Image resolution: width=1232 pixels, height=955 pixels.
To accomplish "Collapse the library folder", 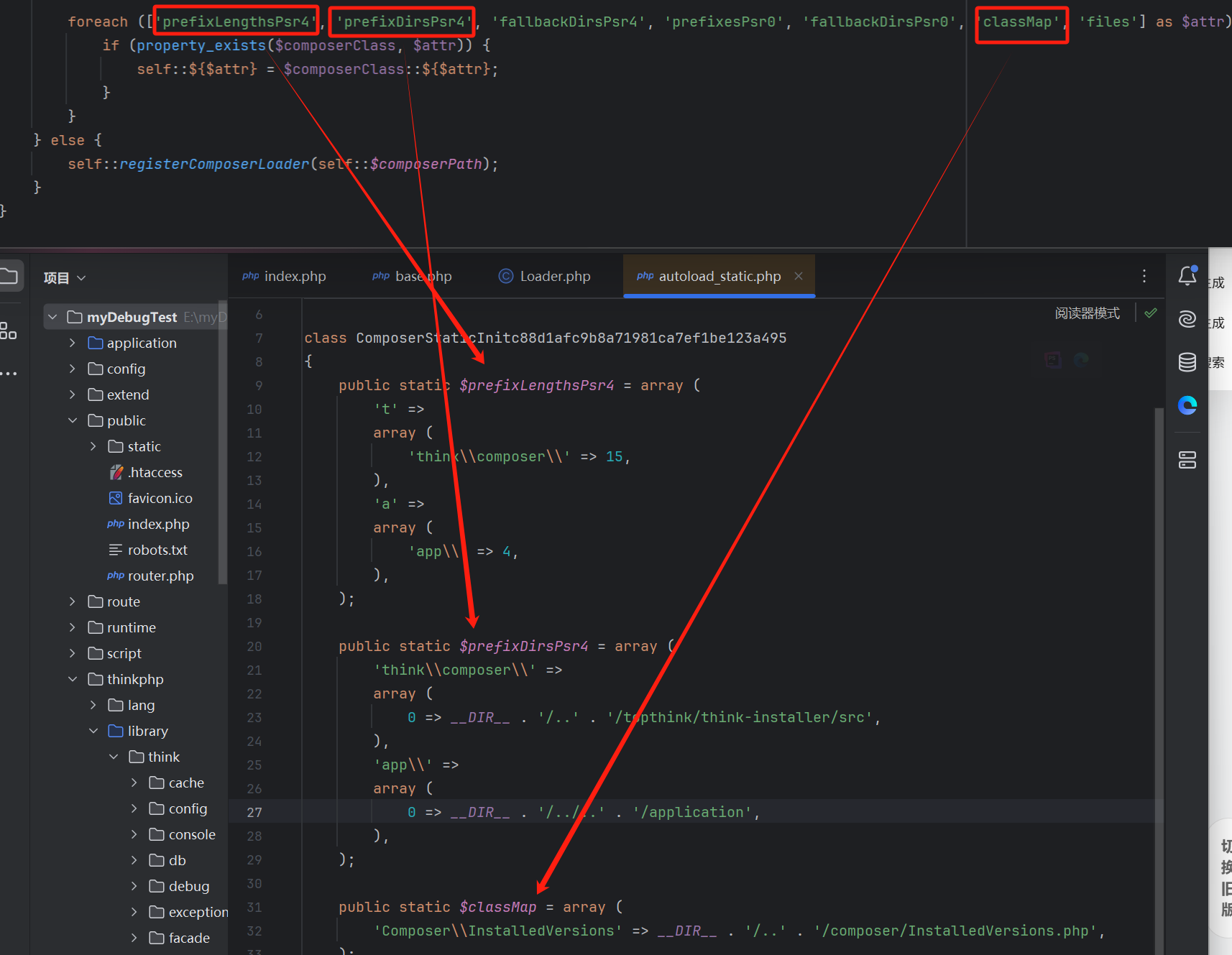I will click(93, 731).
